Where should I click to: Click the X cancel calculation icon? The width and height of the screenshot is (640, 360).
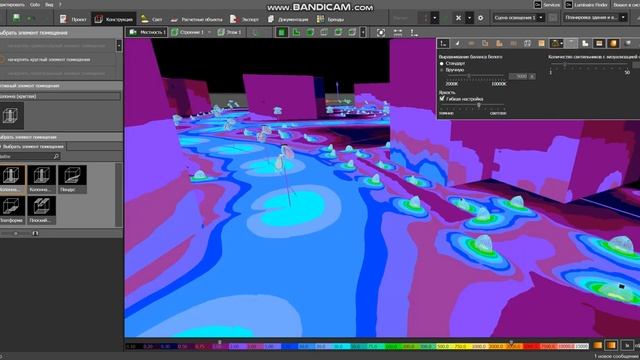pos(458,18)
